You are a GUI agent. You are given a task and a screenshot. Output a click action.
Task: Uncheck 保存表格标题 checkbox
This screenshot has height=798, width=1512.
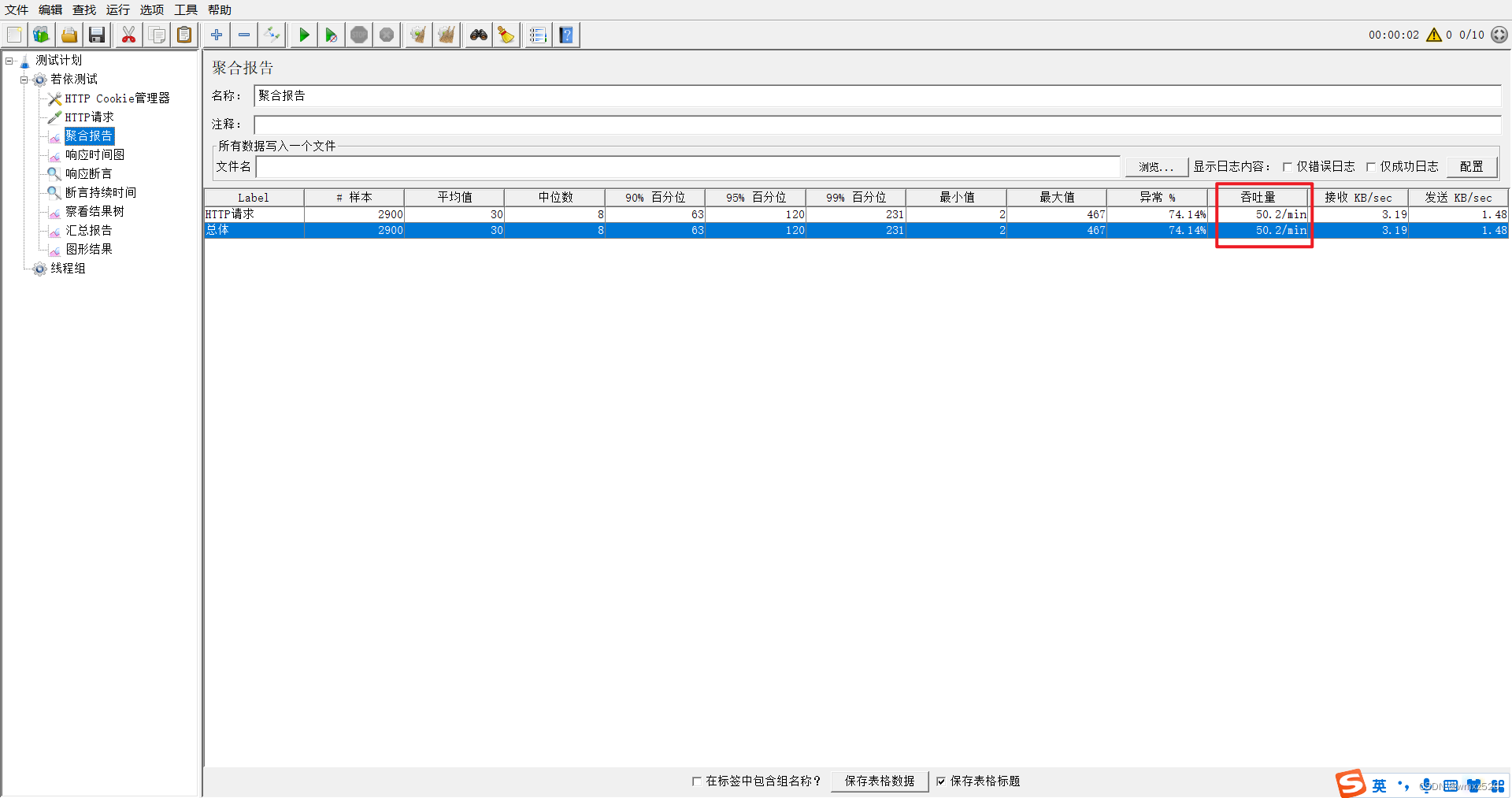click(x=940, y=781)
